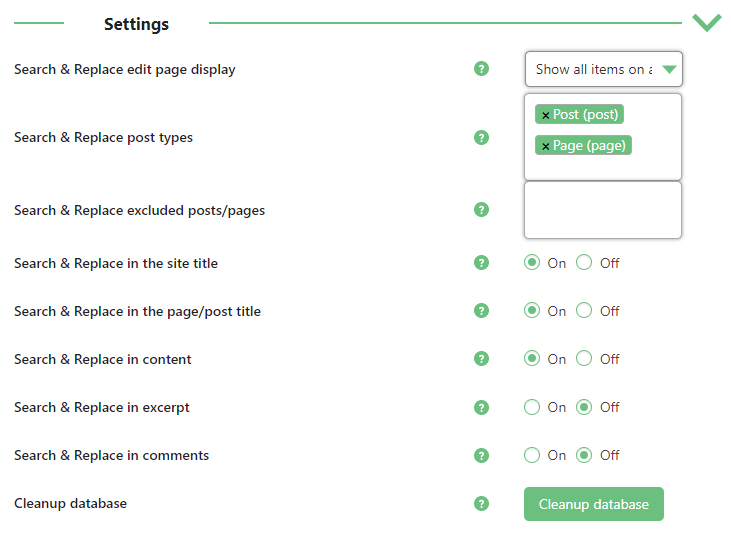
Task: Click help icon for content setting
Action: (x=481, y=359)
